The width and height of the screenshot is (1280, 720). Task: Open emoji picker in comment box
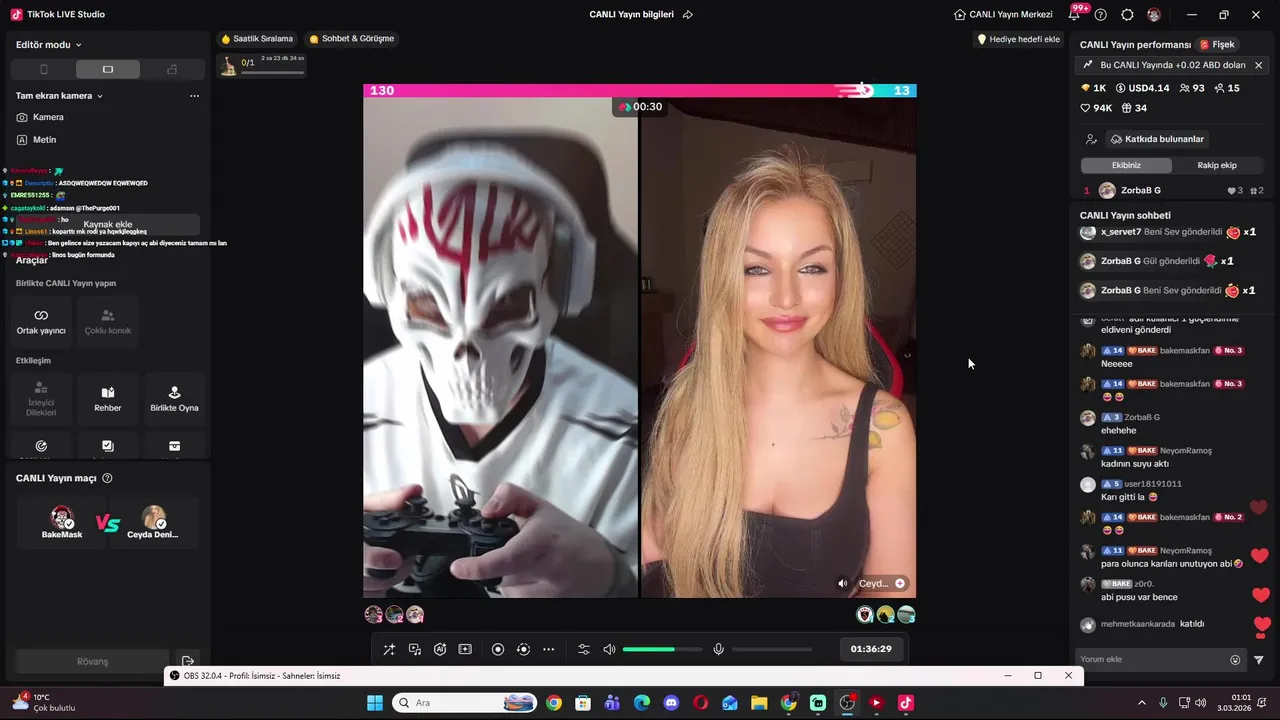1235,660
